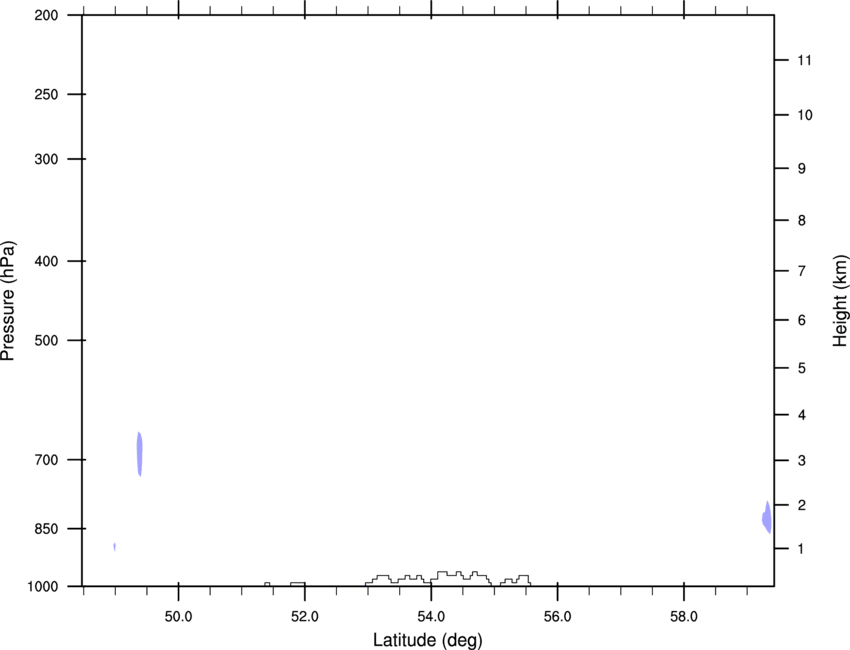Click the small blue speck below 850 hPa
Screen dimensions: 850x650
click(x=114, y=546)
